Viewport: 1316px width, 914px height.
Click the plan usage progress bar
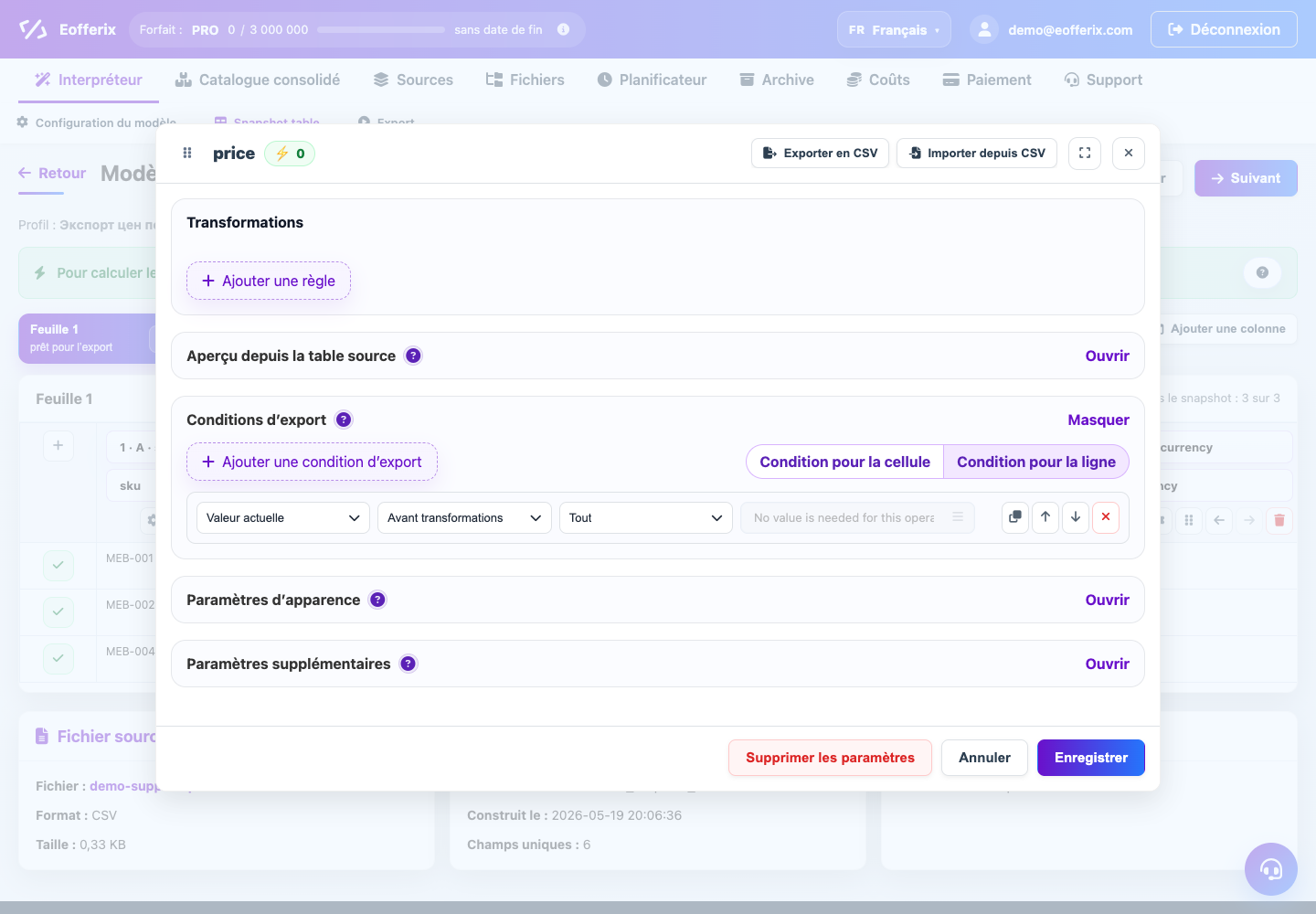pyautogui.click(x=381, y=29)
